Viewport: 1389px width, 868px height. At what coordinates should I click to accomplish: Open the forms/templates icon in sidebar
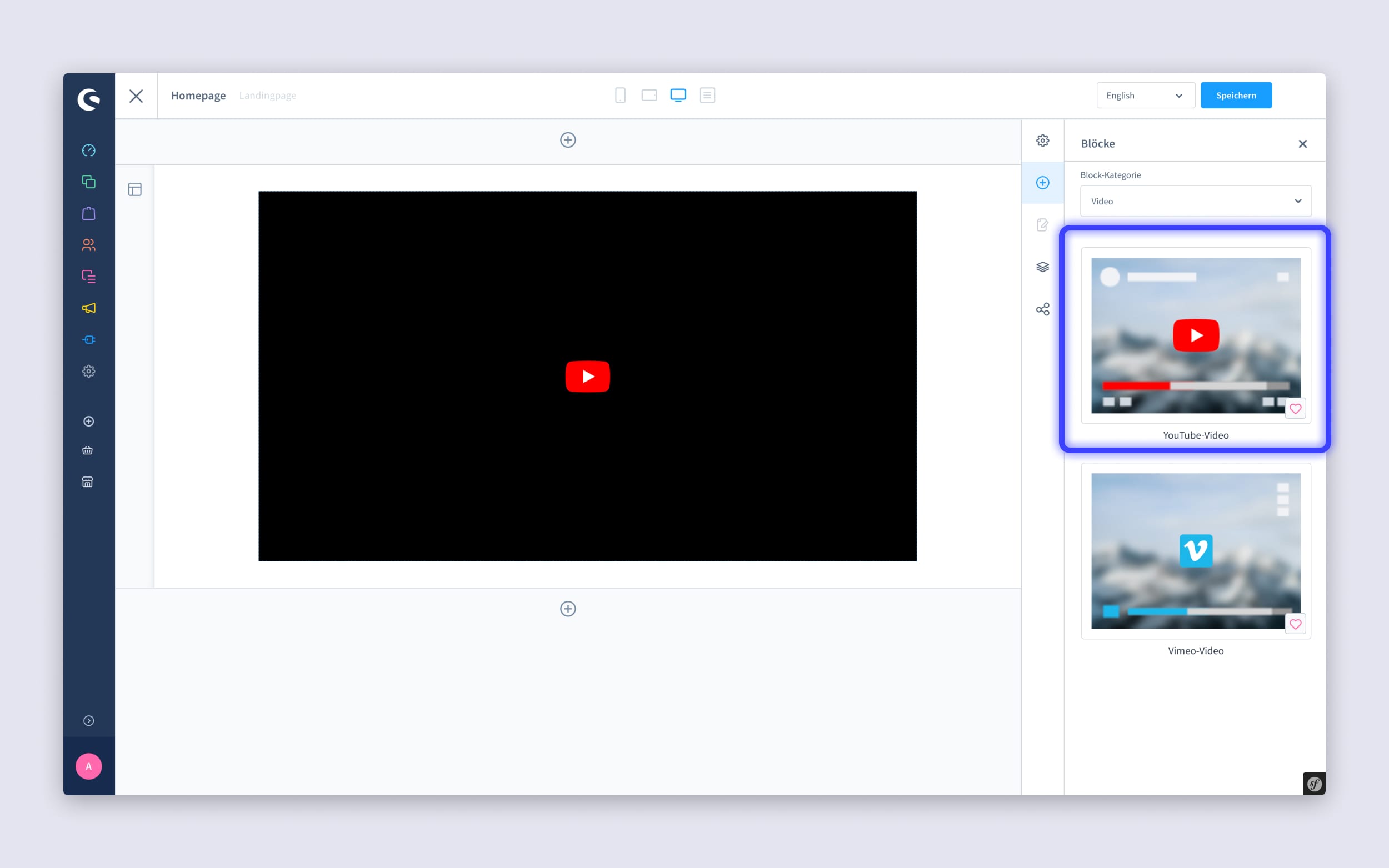(88, 276)
